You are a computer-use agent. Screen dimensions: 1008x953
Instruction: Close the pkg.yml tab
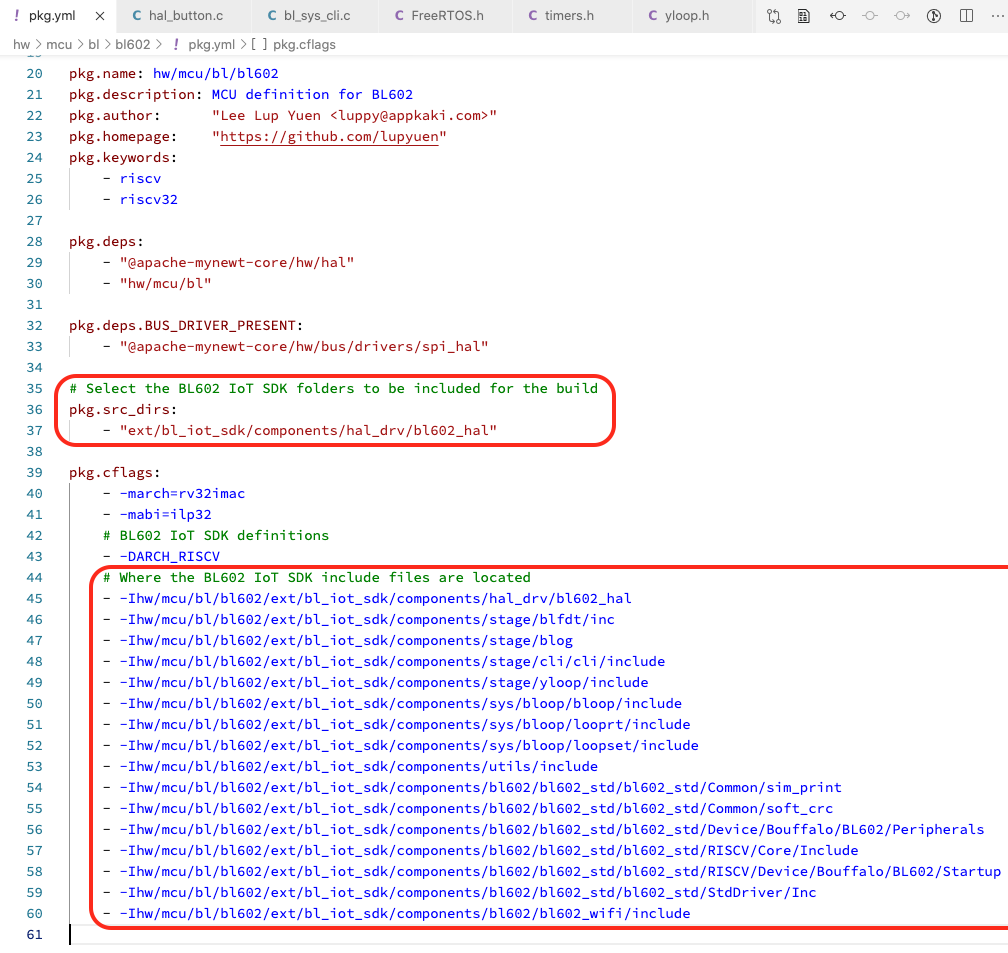tap(98, 17)
